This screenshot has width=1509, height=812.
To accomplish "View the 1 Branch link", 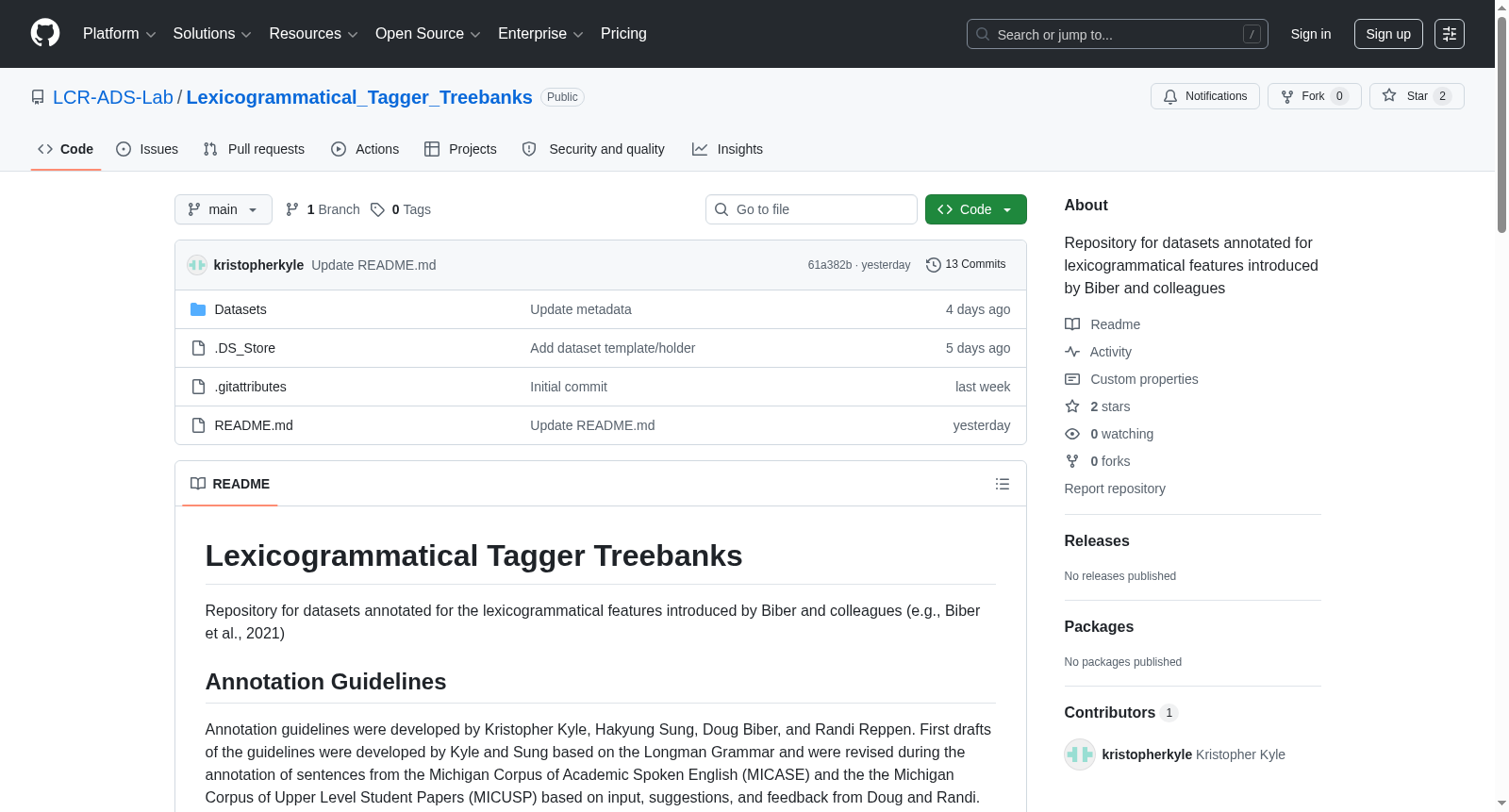I will pyautogui.click(x=323, y=209).
